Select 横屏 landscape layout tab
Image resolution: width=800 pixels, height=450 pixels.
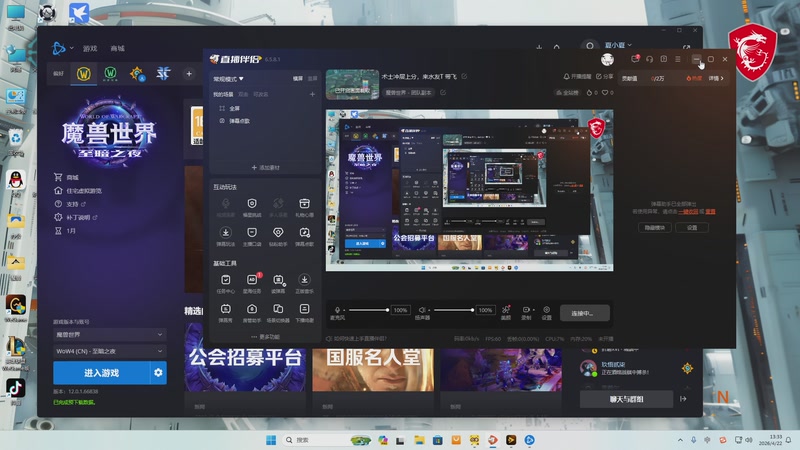298,79
